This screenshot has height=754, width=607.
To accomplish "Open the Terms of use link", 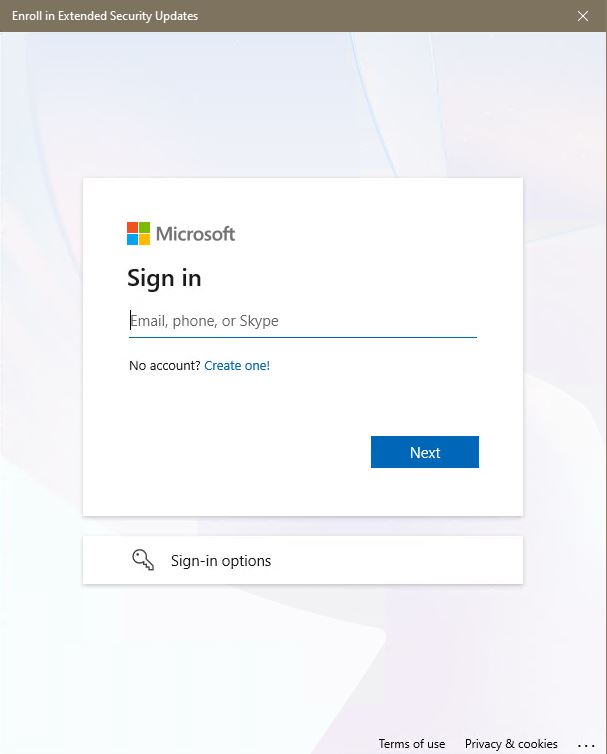I will pos(412,744).
